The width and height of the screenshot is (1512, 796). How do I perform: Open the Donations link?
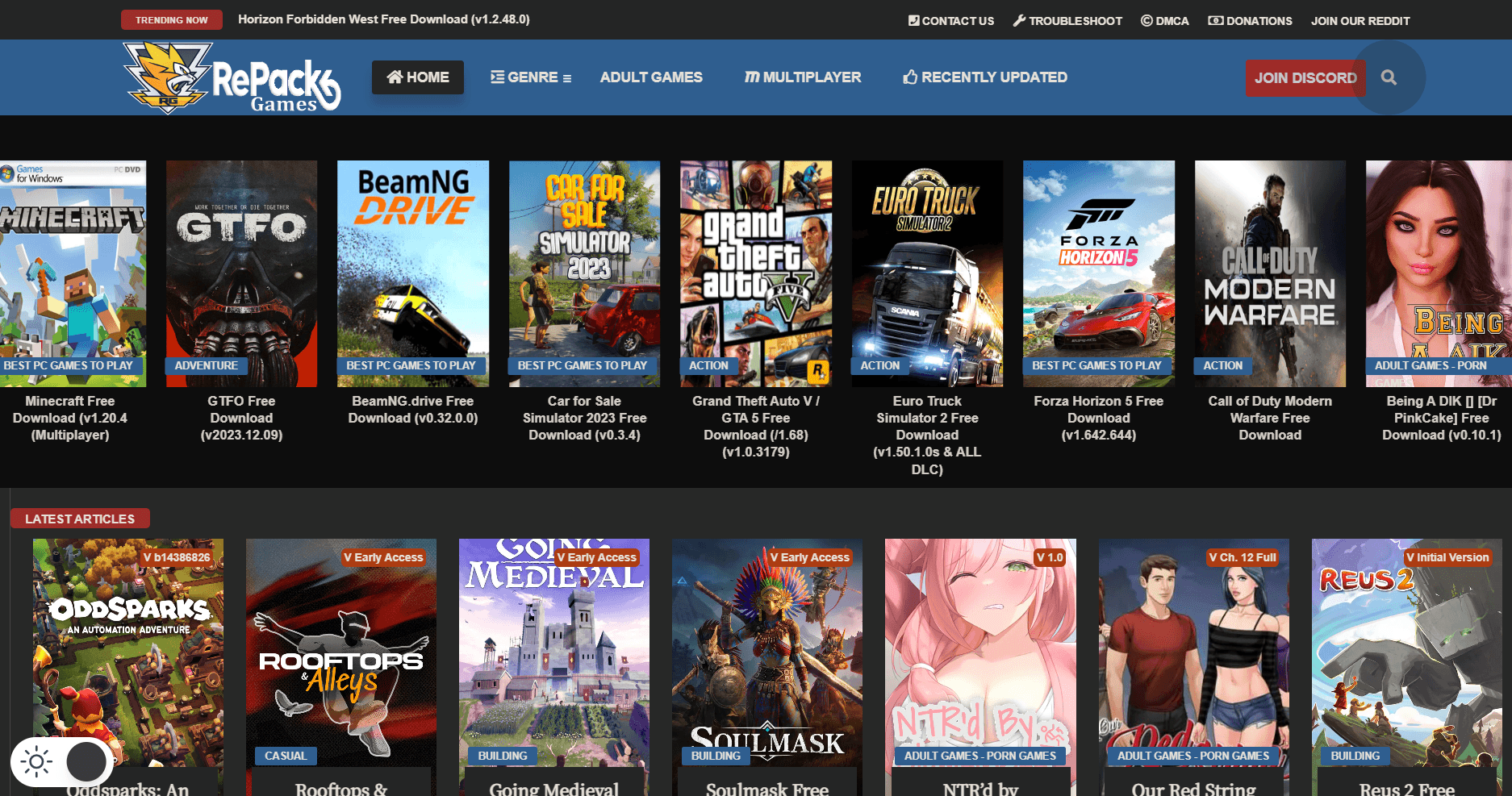pyautogui.click(x=1250, y=21)
